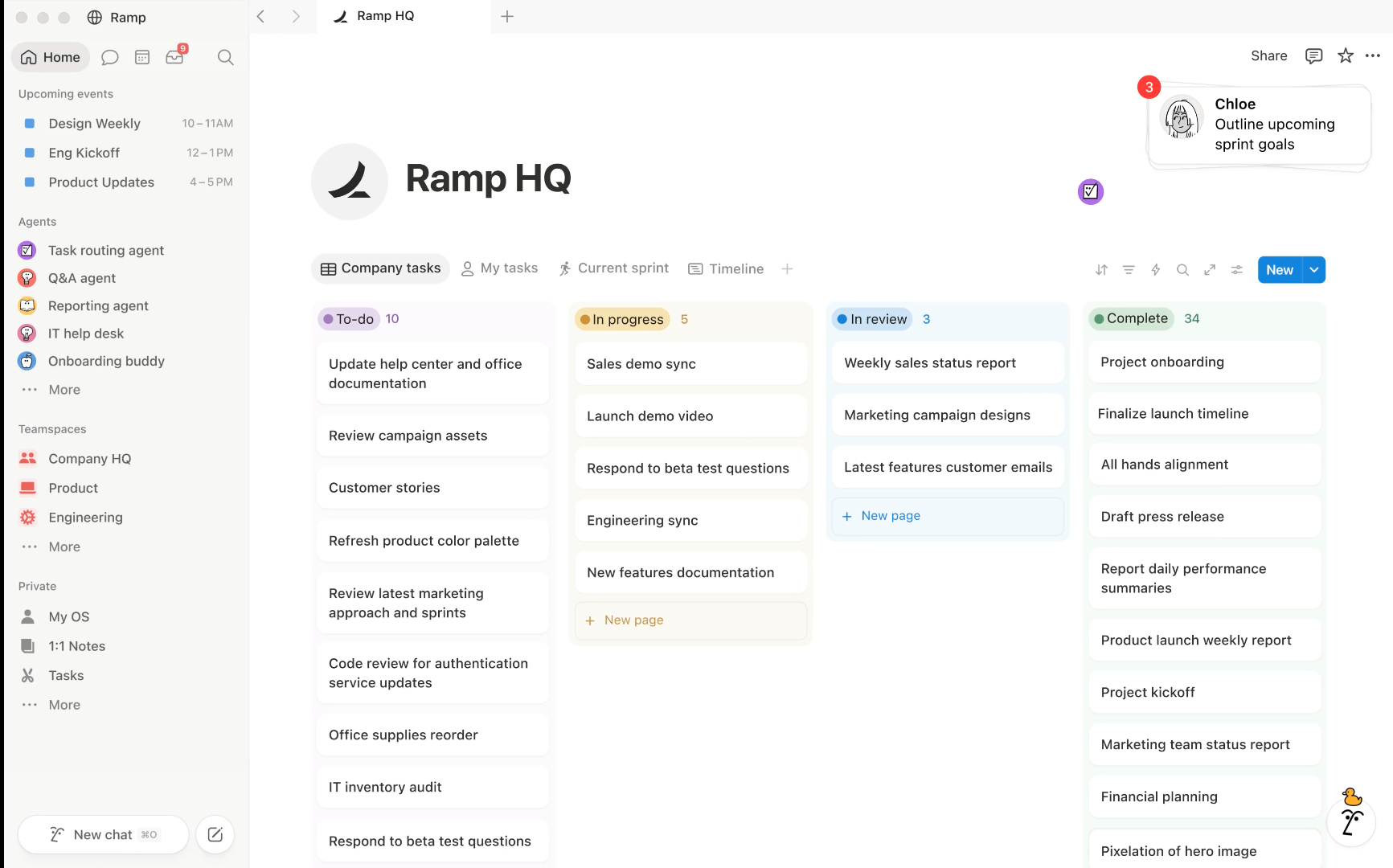Screen dimensions: 1393x868
Task: Add New page in In progress column
Action: (690, 620)
